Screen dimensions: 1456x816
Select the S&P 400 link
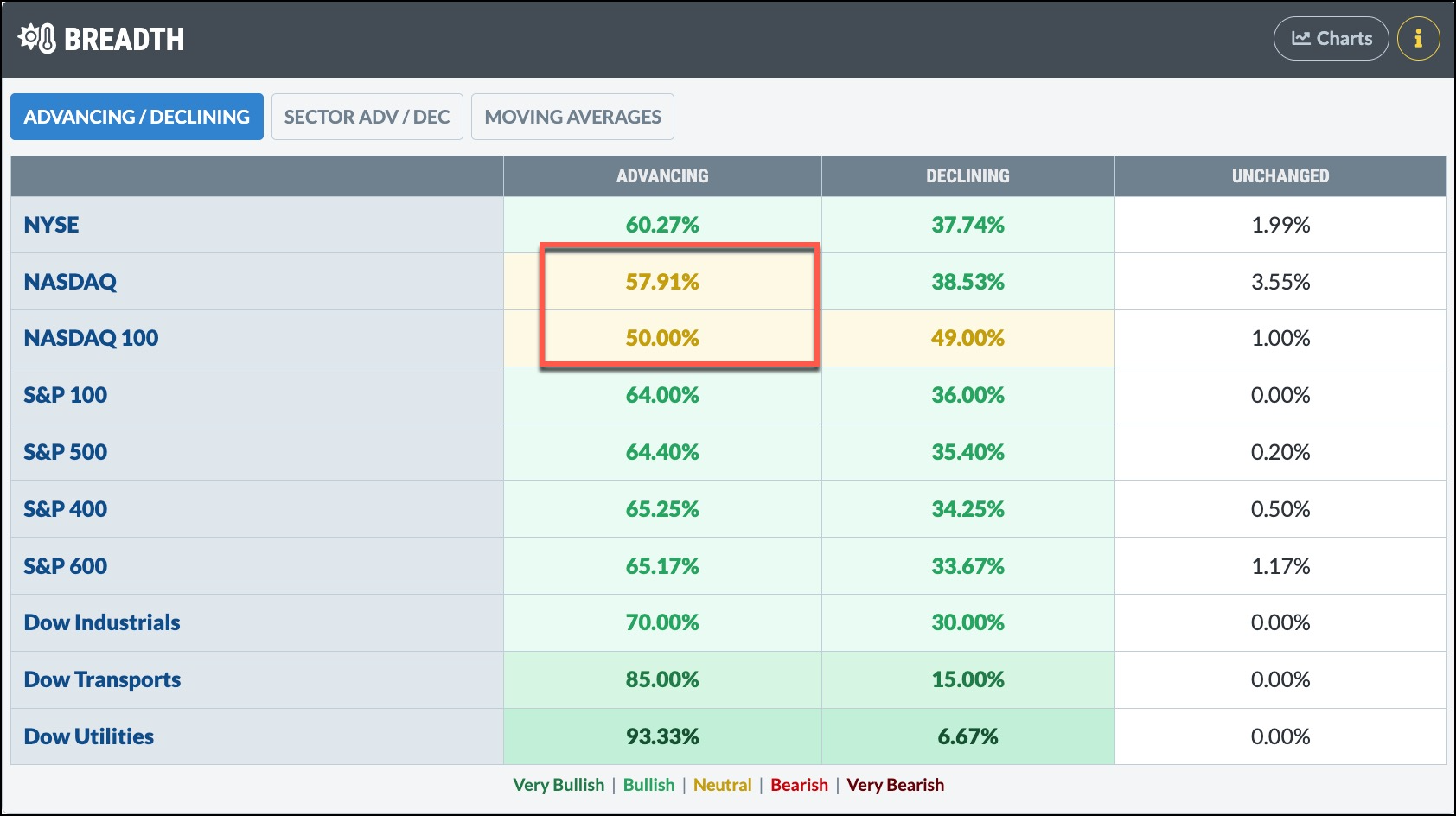[66, 509]
